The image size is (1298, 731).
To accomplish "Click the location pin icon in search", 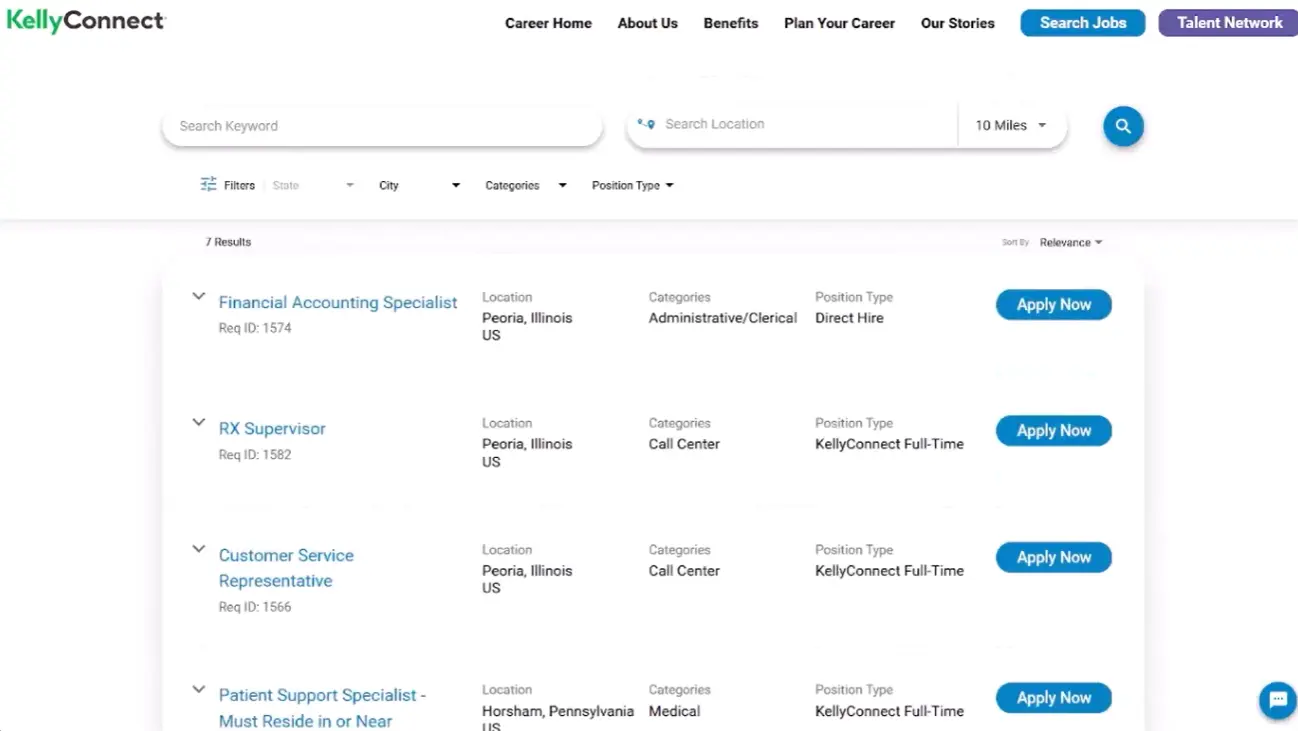I will tap(646, 124).
